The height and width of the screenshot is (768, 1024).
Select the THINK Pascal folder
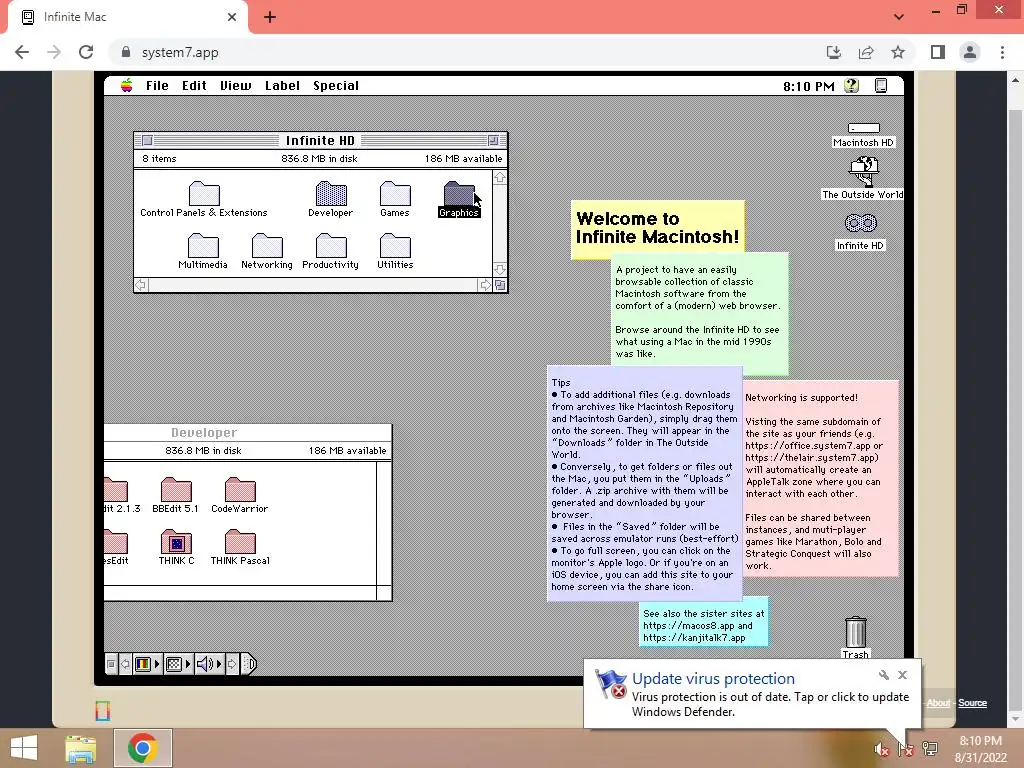(x=240, y=542)
